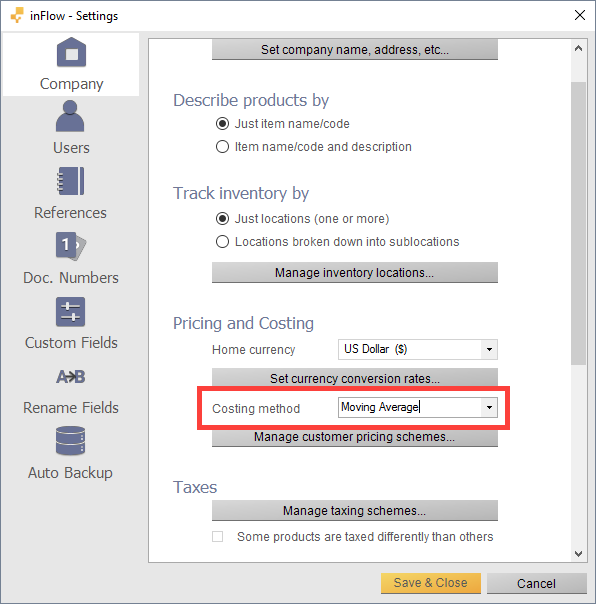Image resolution: width=596 pixels, height=604 pixels.
Task: Click the Home currency label
Action: point(254,350)
